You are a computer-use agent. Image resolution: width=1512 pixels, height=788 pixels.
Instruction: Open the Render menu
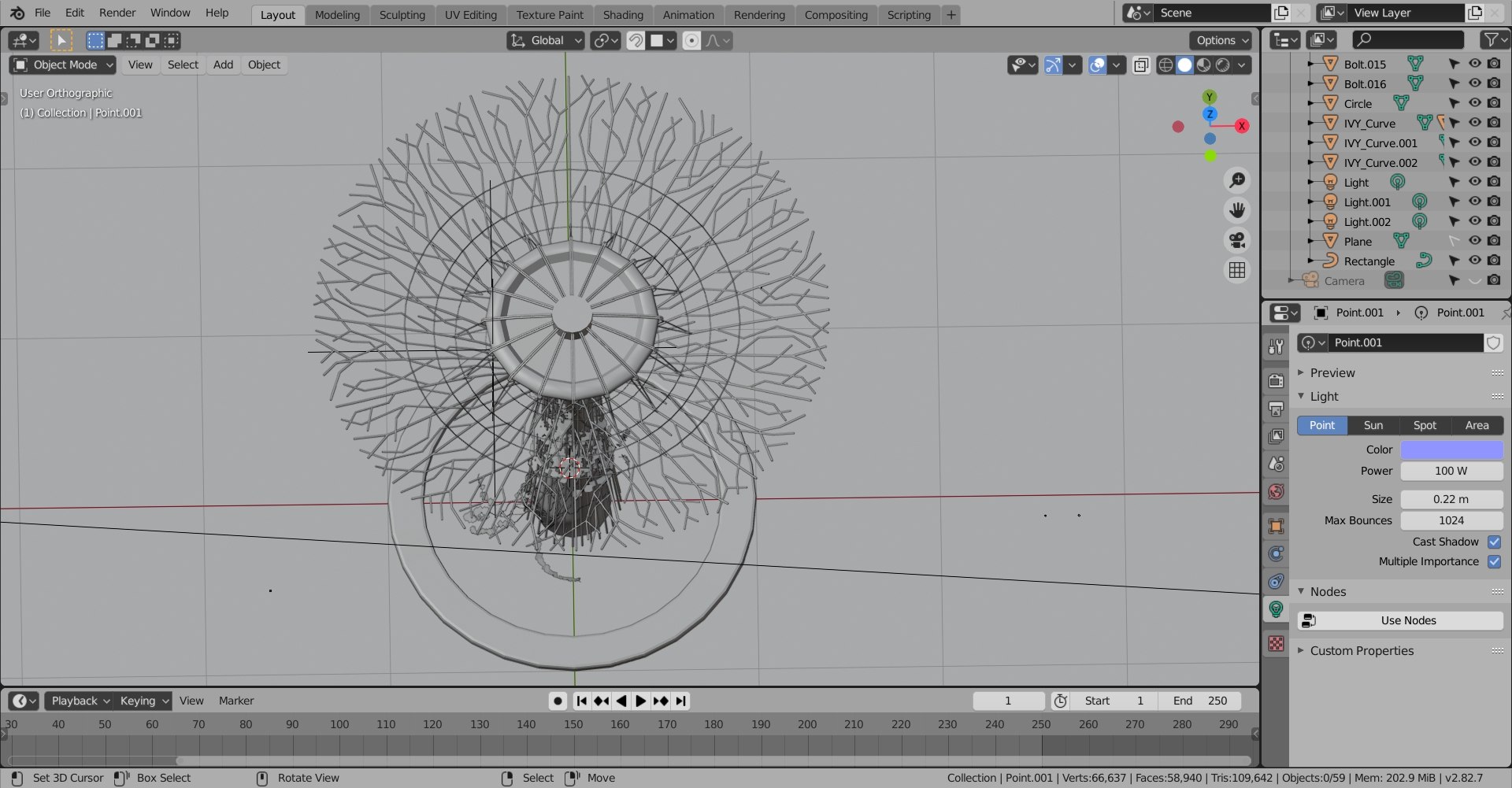tap(117, 13)
